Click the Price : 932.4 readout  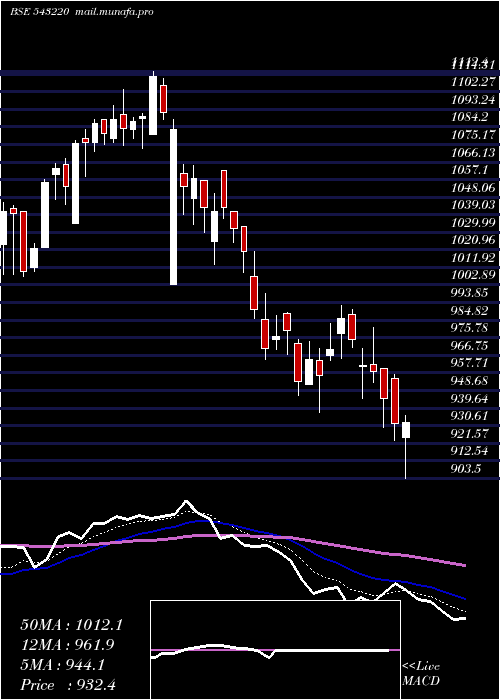(68, 685)
